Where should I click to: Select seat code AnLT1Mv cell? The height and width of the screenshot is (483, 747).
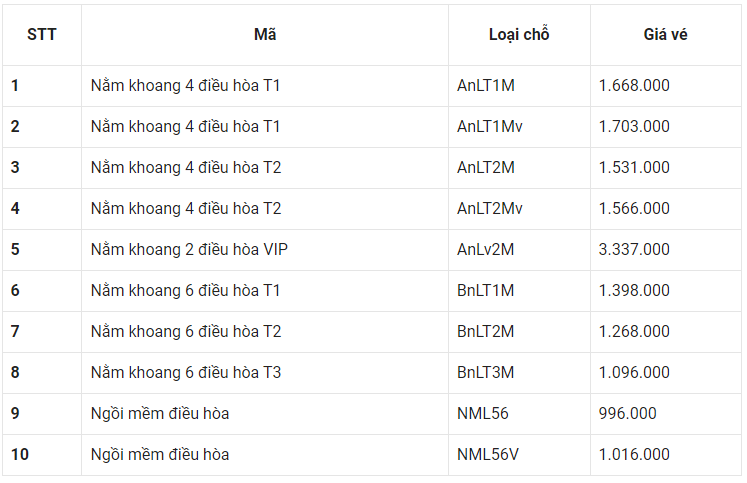(x=490, y=127)
